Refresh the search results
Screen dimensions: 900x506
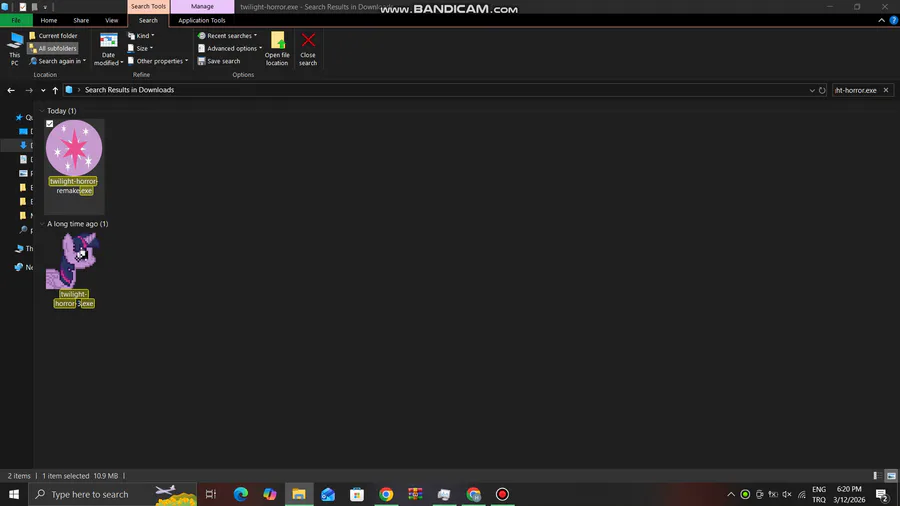822,90
